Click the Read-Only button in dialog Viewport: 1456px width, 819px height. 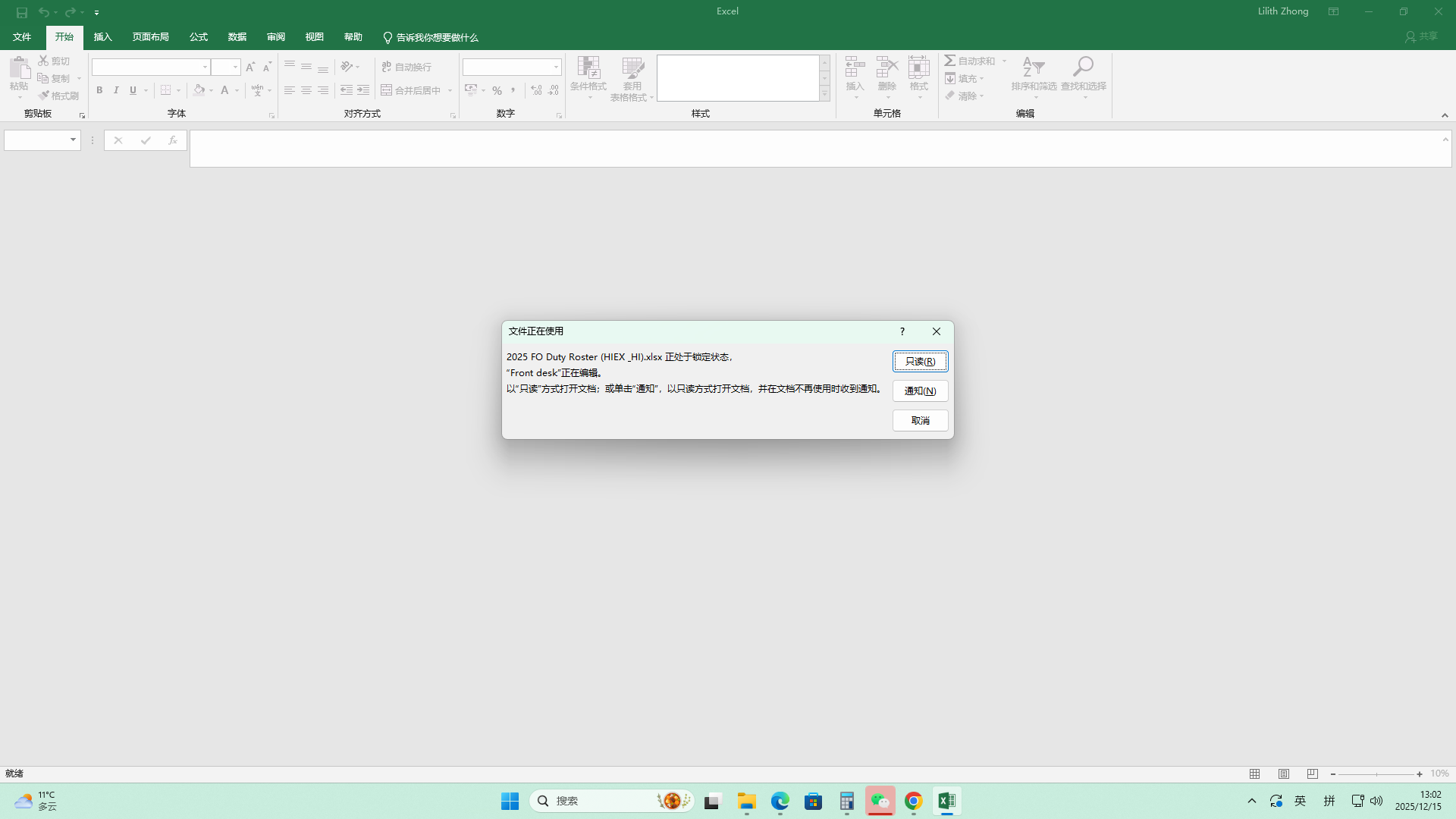coord(920,361)
